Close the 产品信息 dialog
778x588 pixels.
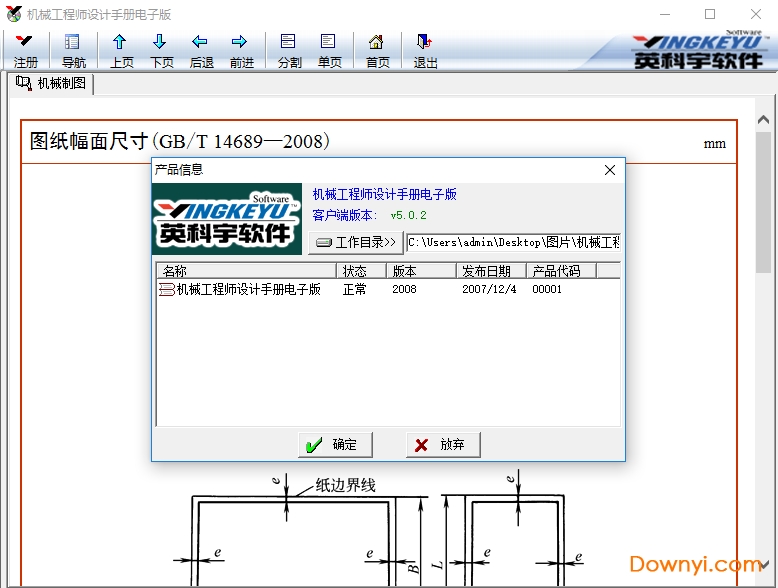[x=610, y=170]
